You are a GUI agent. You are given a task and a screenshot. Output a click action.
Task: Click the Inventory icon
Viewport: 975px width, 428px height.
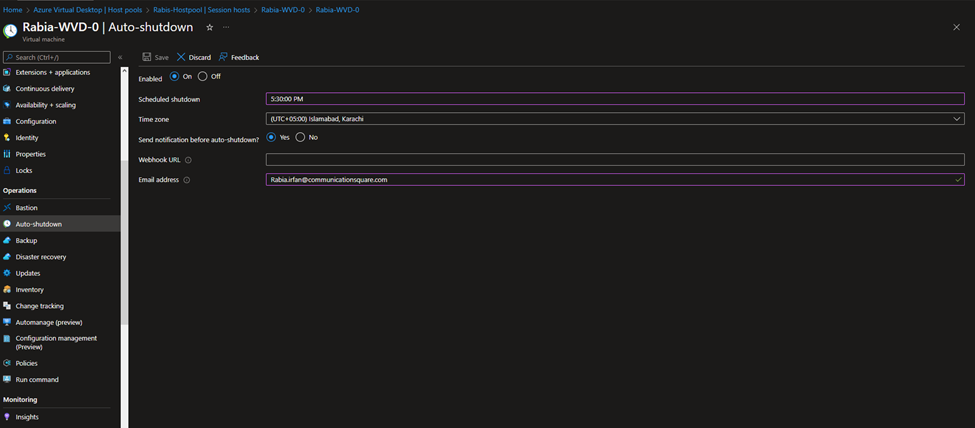[7, 289]
